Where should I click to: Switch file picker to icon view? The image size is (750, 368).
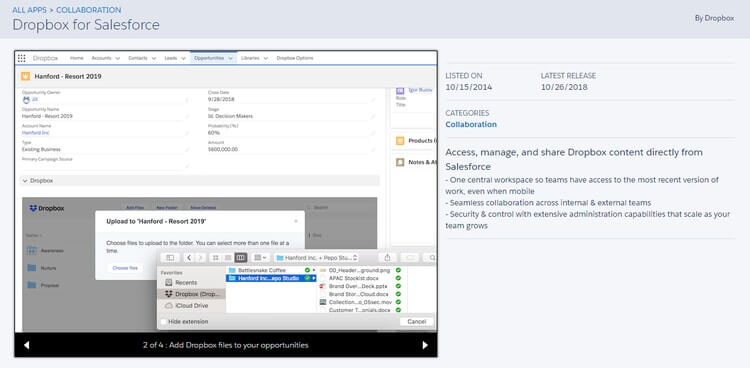tap(216, 258)
